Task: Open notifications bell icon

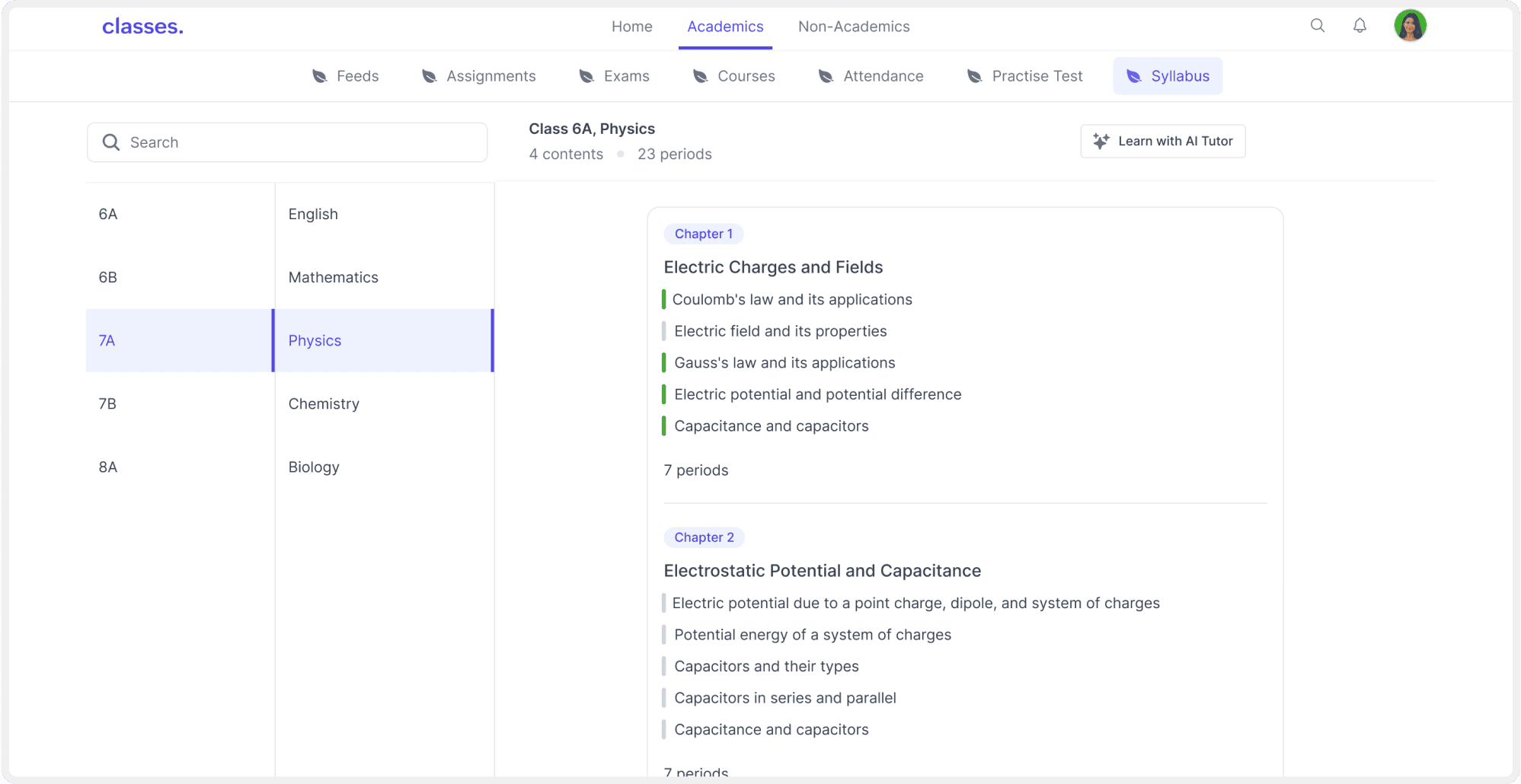Action: pyautogui.click(x=1360, y=26)
